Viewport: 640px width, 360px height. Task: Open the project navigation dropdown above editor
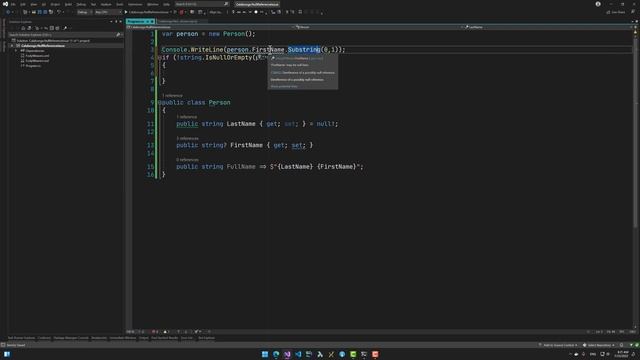(210, 27)
